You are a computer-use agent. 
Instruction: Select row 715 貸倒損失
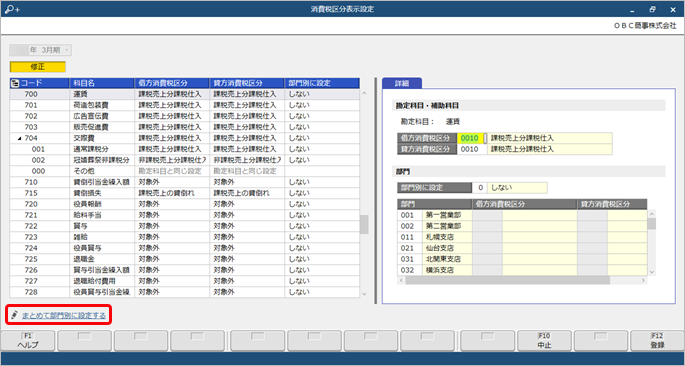point(184,193)
